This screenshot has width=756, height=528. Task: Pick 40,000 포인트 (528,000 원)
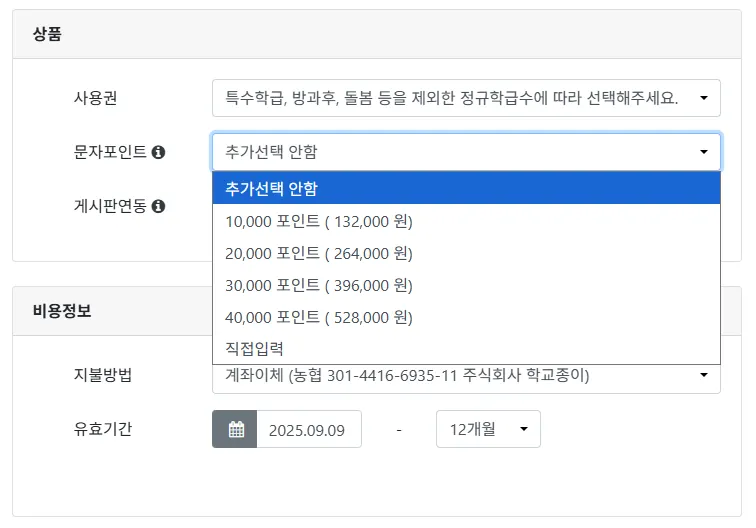click(x=465, y=317)
